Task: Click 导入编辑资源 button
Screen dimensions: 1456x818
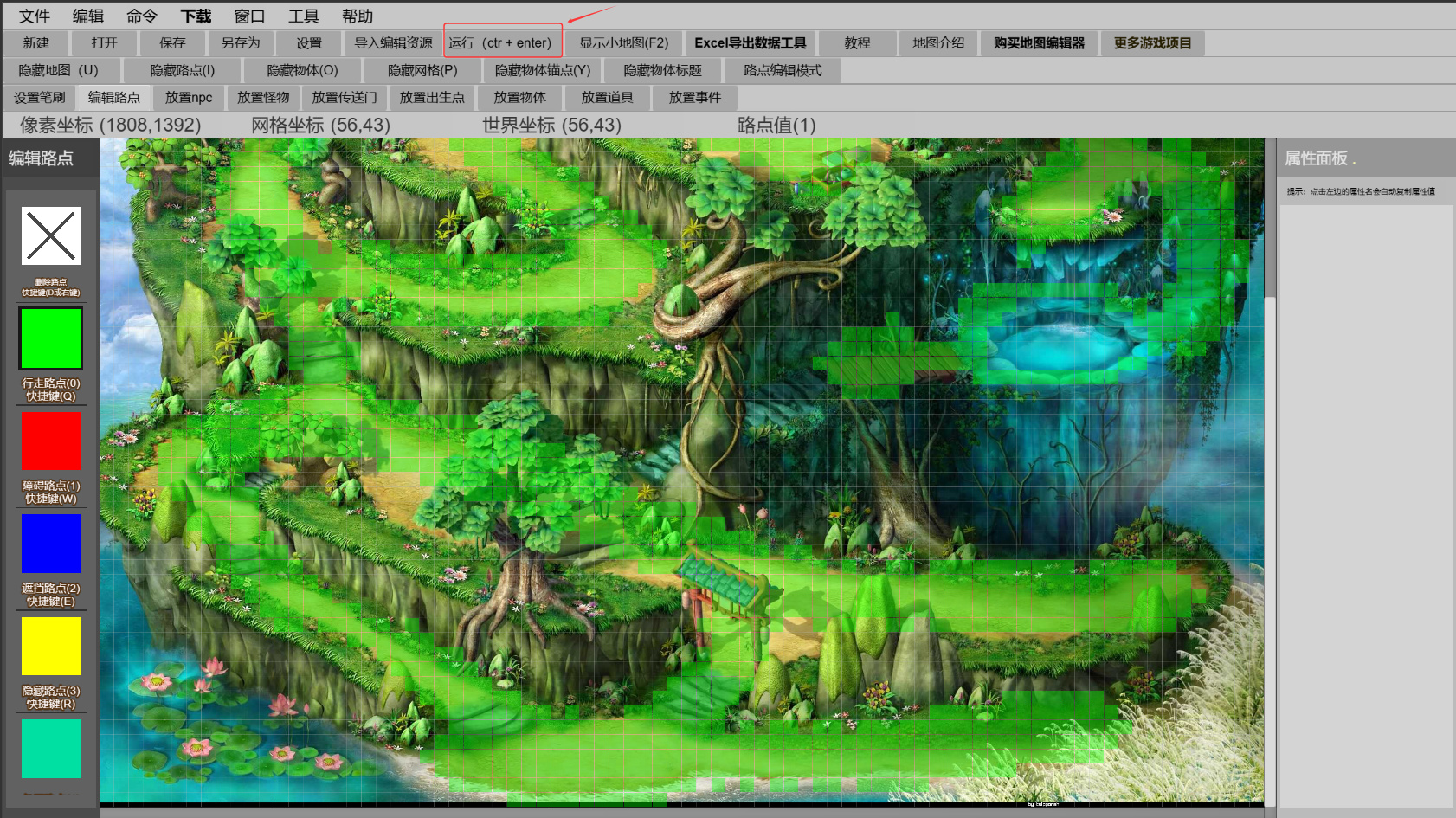Action: (393, 43)
